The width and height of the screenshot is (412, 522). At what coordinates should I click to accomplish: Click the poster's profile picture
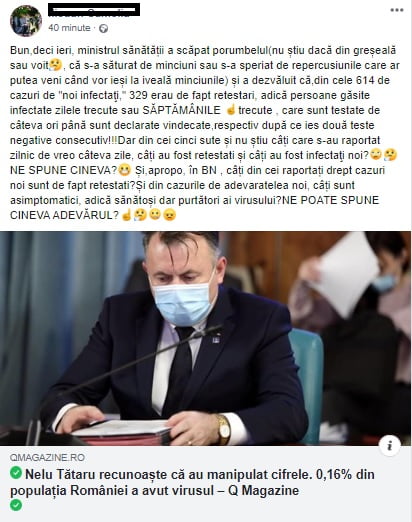point(26,21)
